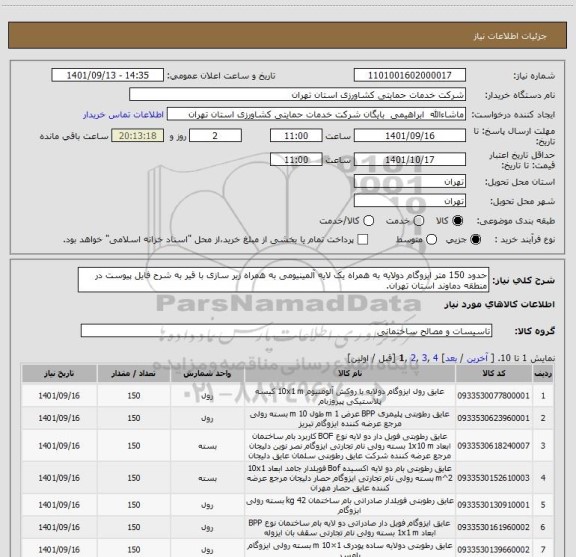Click the تعداد / مقدار column header

134,374
